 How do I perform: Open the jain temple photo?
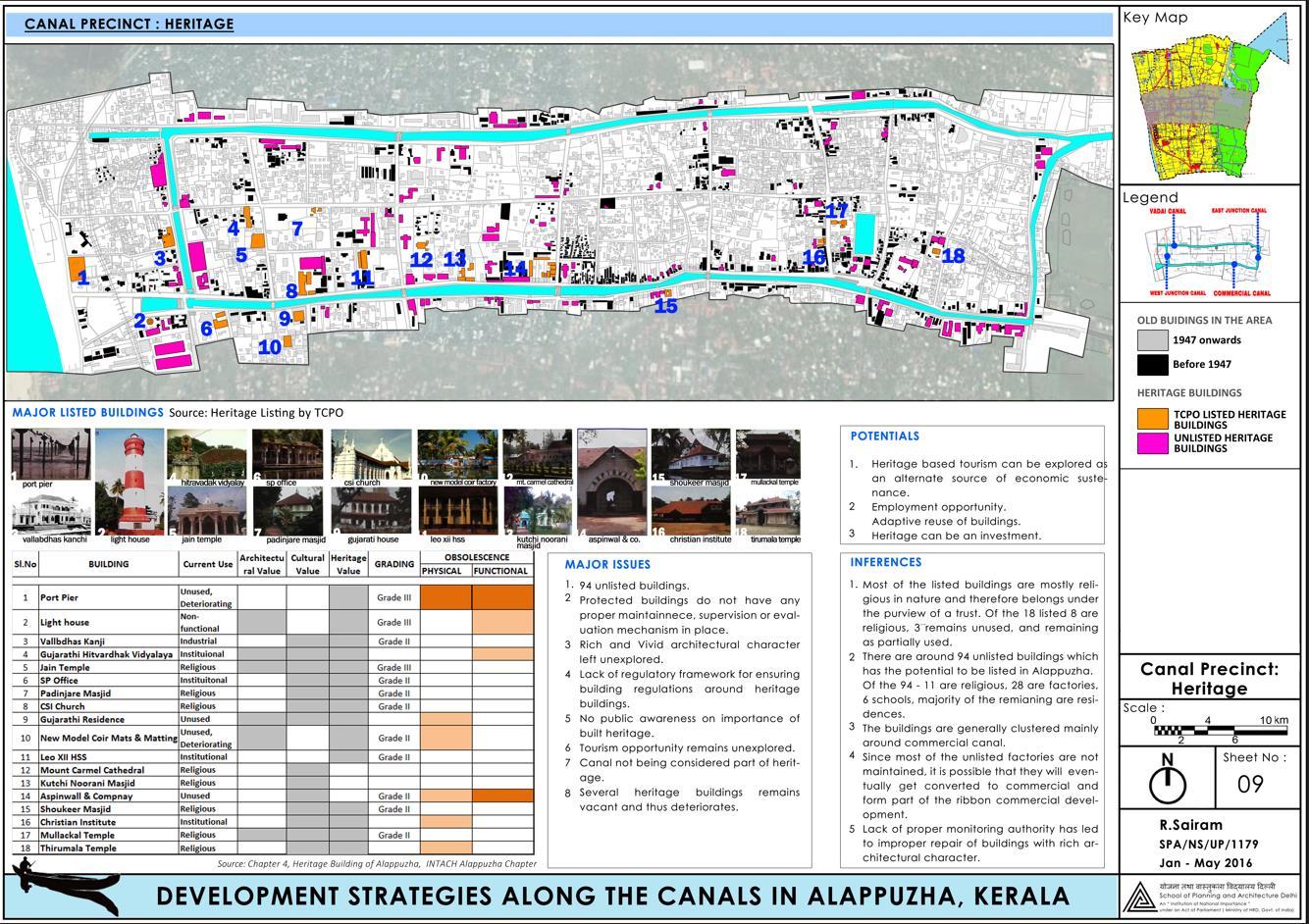206,510
